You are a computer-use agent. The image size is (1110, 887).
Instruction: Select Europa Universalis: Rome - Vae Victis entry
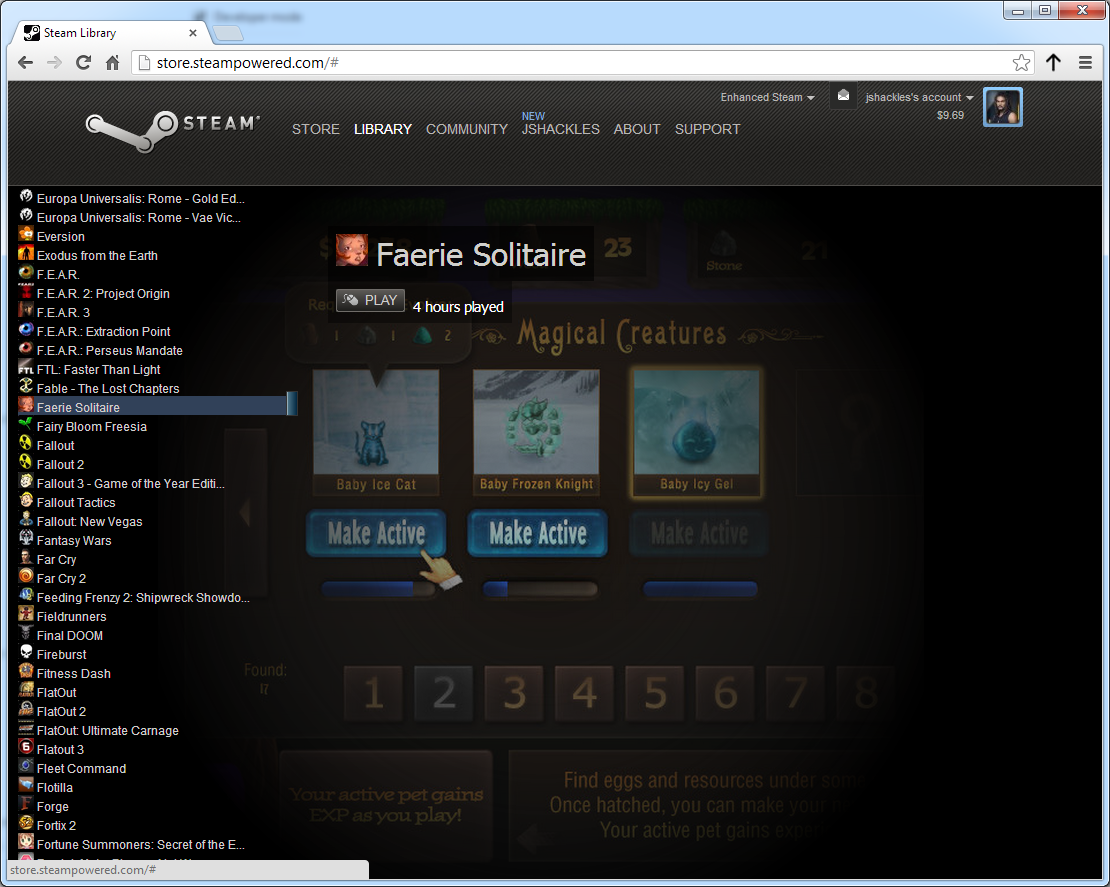pyautogui.click(x=139, y=218)
